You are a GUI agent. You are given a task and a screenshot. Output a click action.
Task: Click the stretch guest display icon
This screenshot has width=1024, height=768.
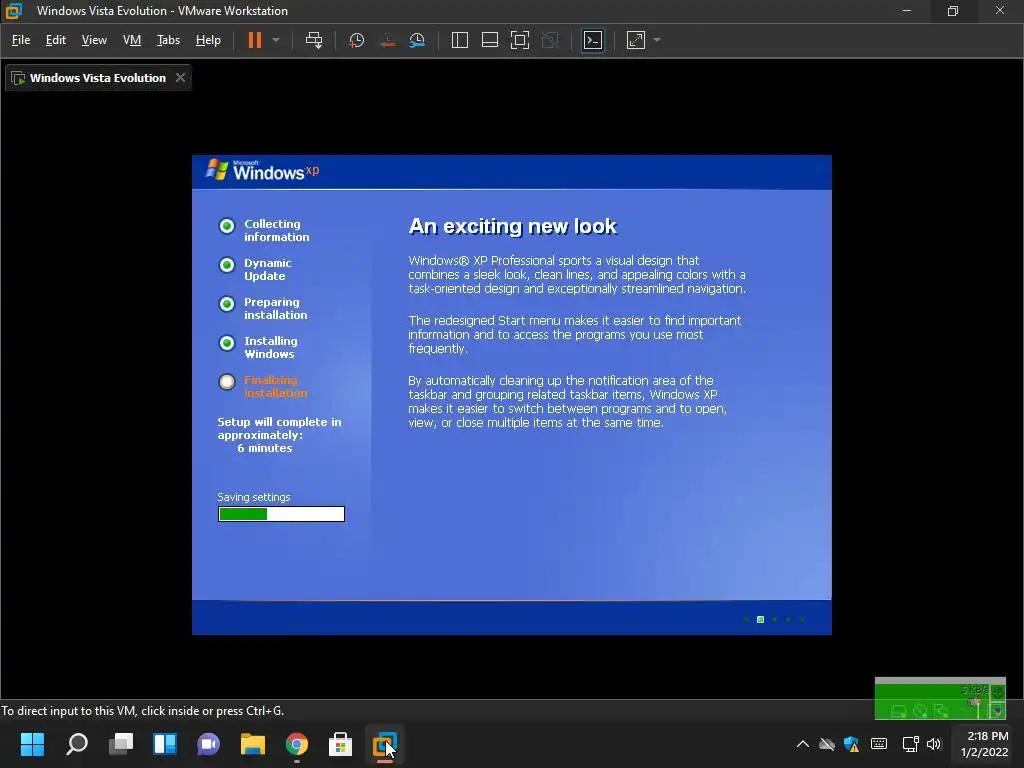coord(635,40)
